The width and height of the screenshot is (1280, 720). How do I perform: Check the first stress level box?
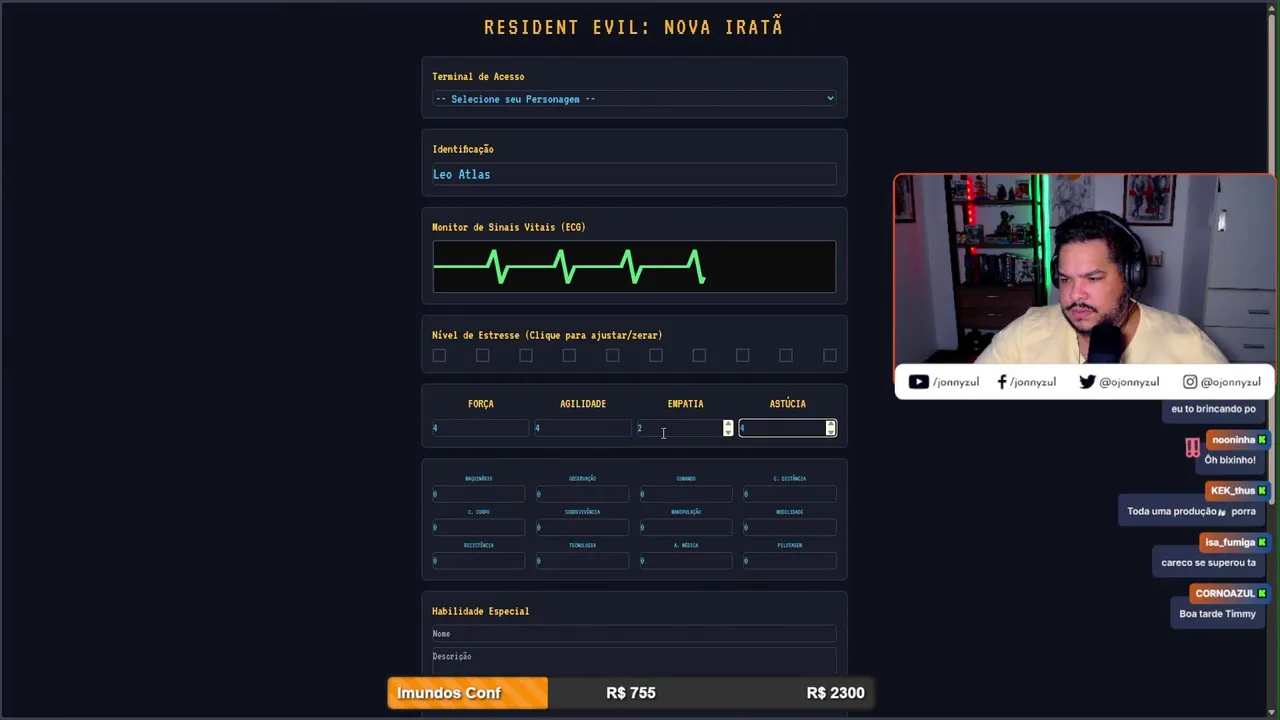point(439,355)
